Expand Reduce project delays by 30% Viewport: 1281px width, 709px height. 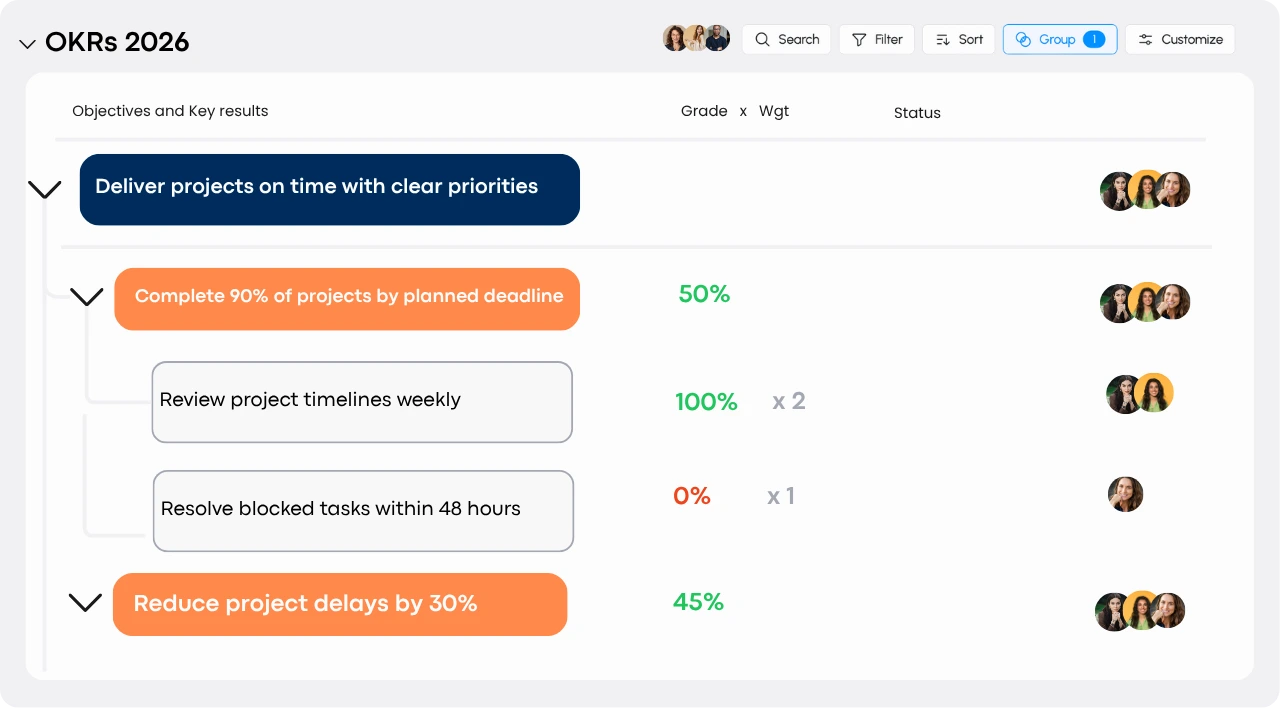click(x=85, y=602)
